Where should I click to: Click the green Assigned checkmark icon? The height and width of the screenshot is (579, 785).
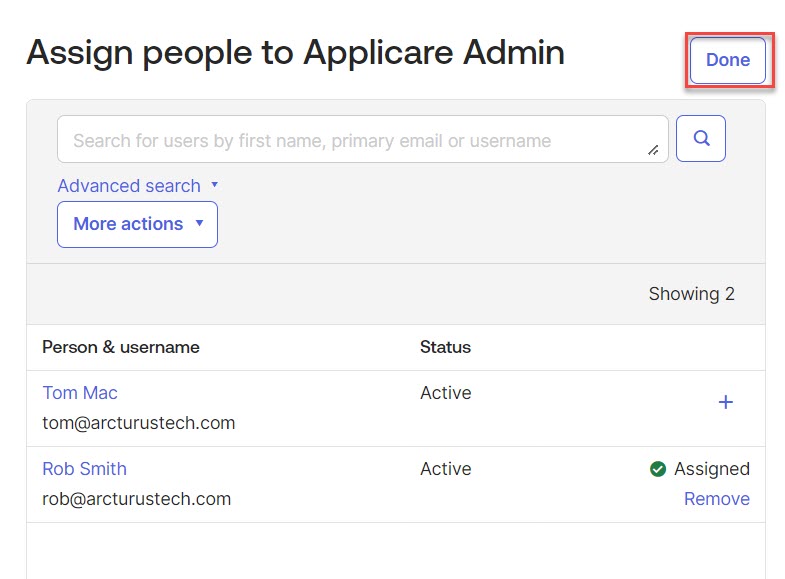(x=658, y=469)
